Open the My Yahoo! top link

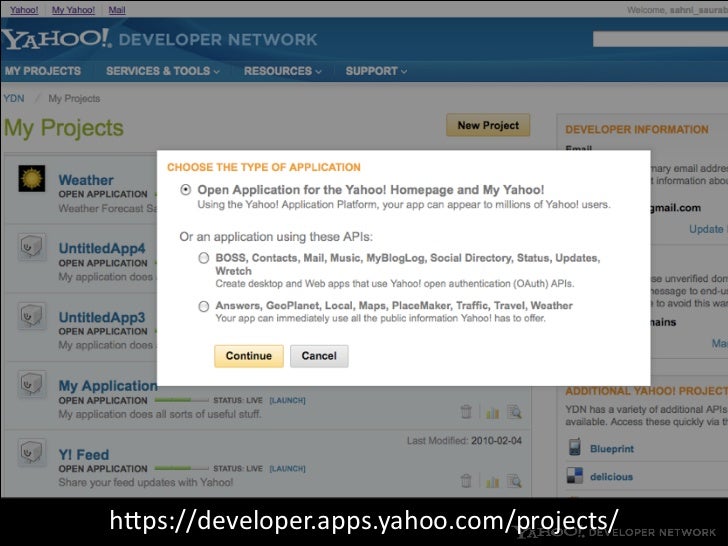click(73, 10)
